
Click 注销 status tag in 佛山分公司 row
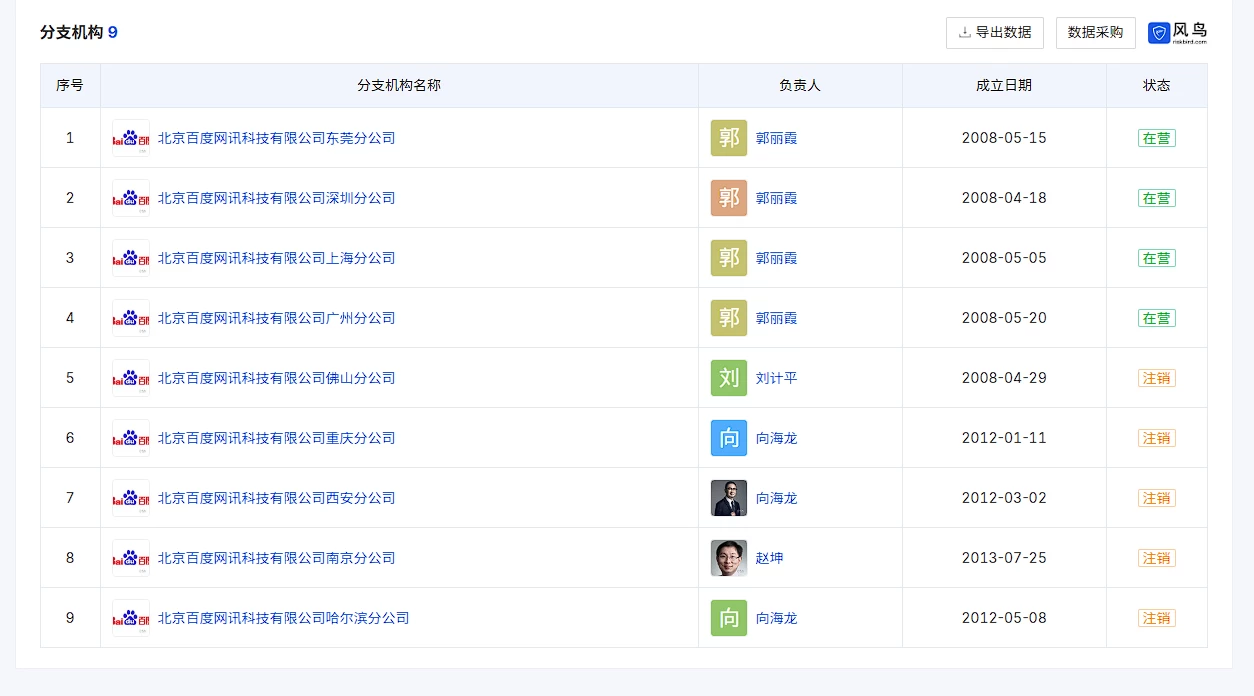point(1156,378)
